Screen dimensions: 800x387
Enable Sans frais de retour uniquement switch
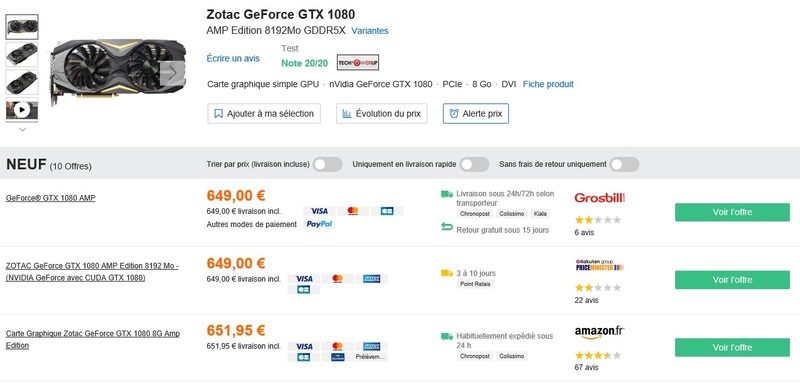coord(624,165)
